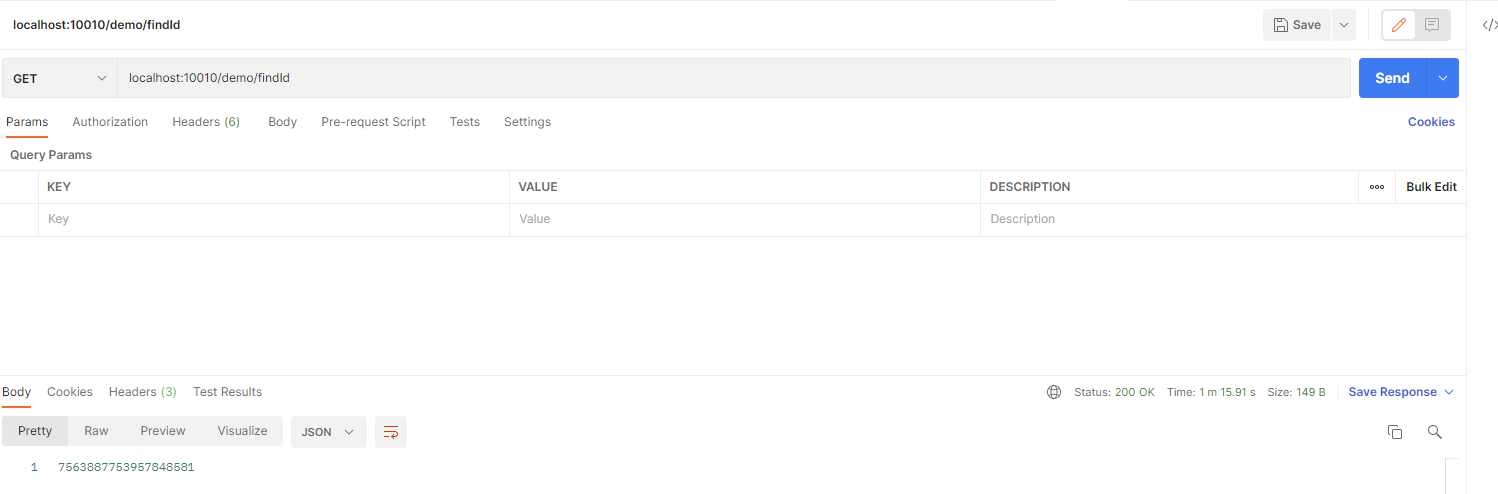Open the JSON format dropdown
The image size is (1498, 494).
click(329, 432)
